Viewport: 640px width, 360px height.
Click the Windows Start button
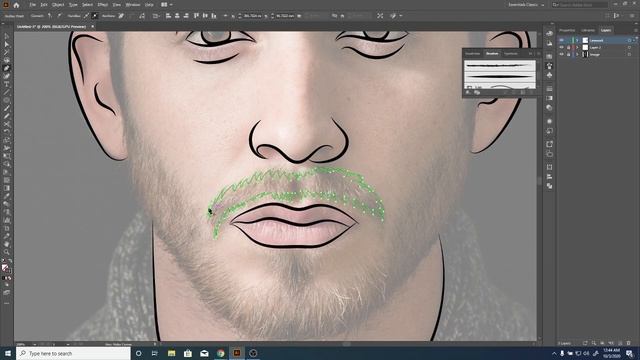7,353
